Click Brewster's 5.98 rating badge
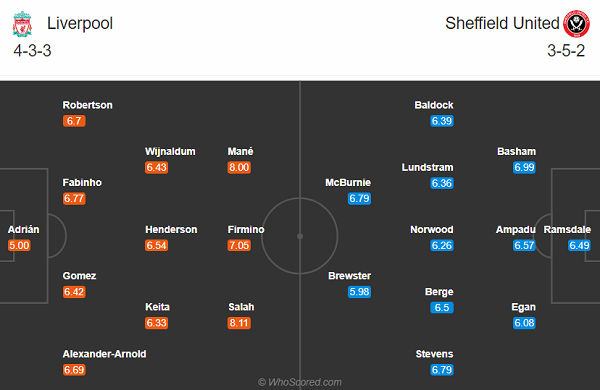Screen dimensions: 600x390 [x=359, y=292]
